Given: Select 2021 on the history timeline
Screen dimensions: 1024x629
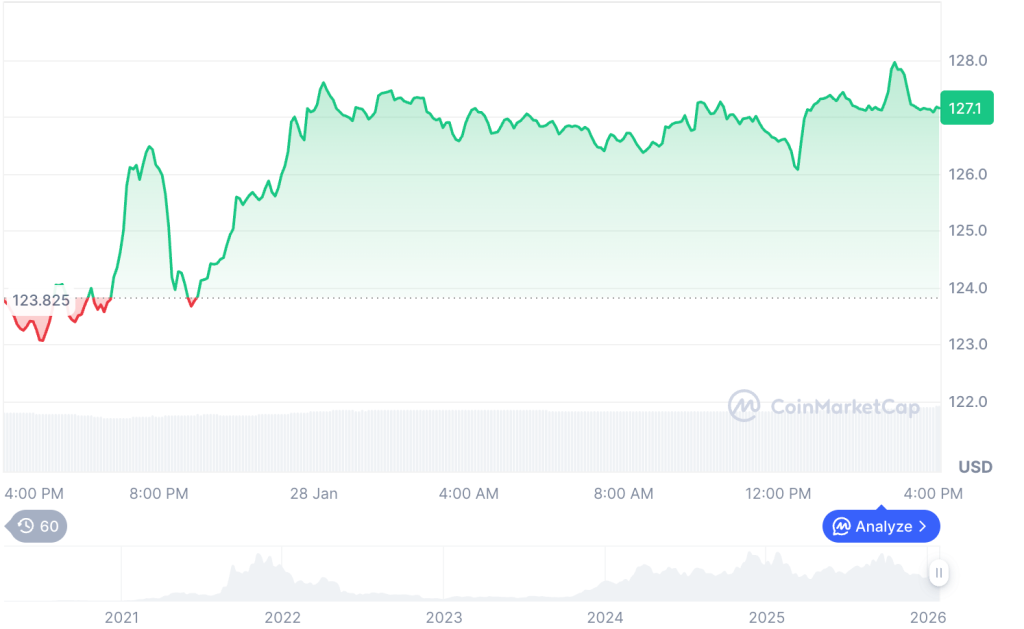Looking at the screenshot, I should [121, 617].
